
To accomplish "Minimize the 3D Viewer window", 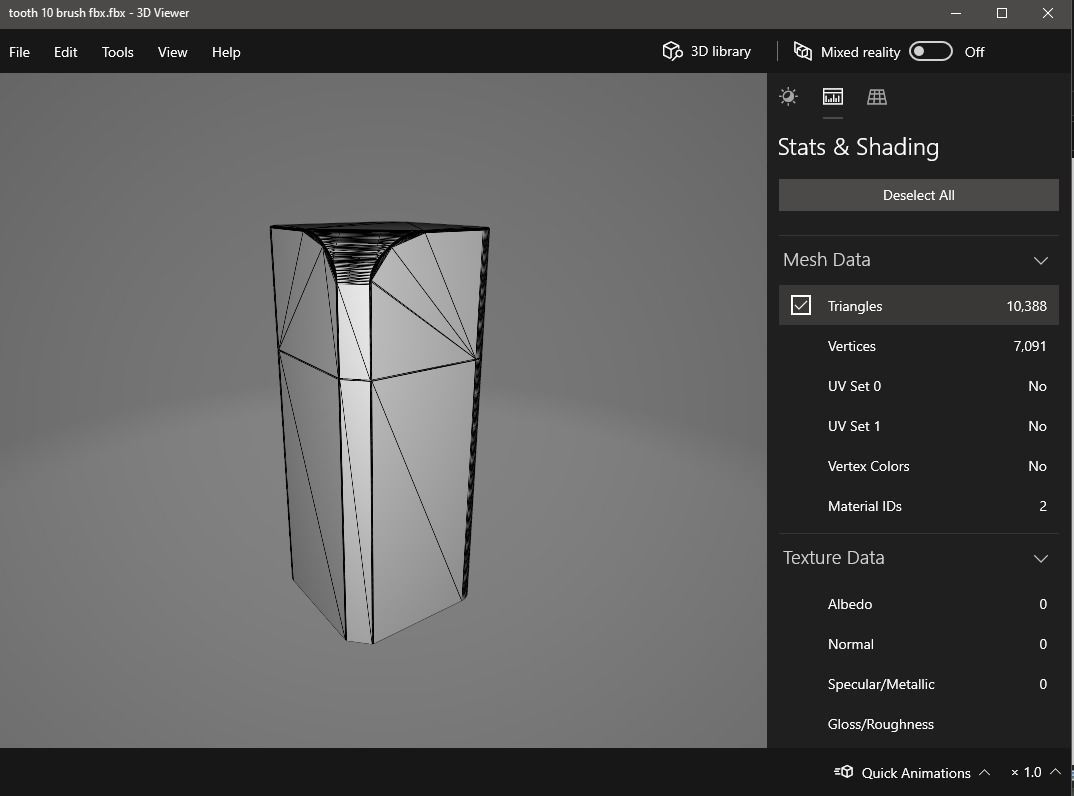I will 956,13.
